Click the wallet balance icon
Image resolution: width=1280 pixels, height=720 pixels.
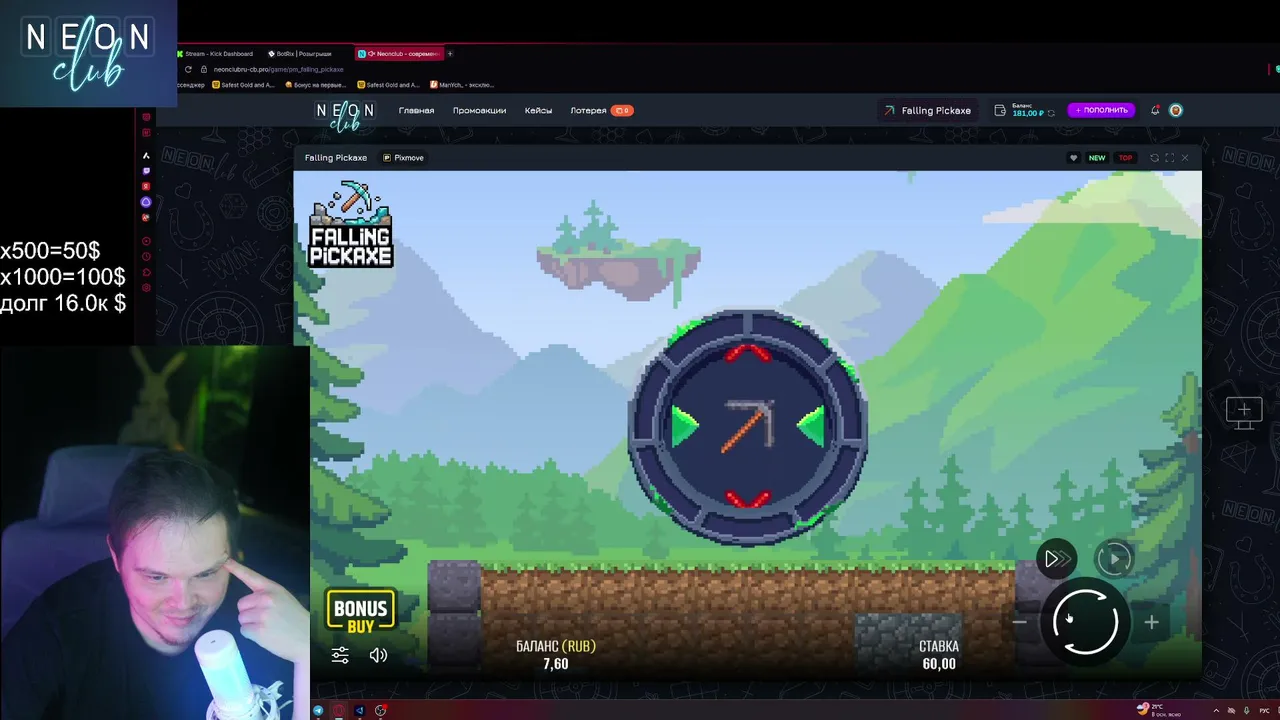[x=1000, y=111]
